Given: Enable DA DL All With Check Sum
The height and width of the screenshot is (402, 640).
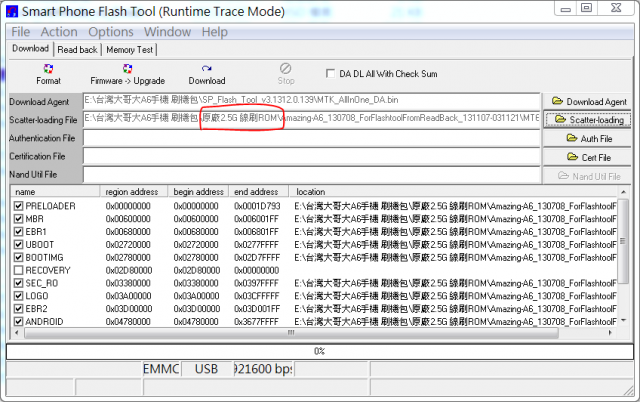Looking at the screenshot, I should pos(330,73).
